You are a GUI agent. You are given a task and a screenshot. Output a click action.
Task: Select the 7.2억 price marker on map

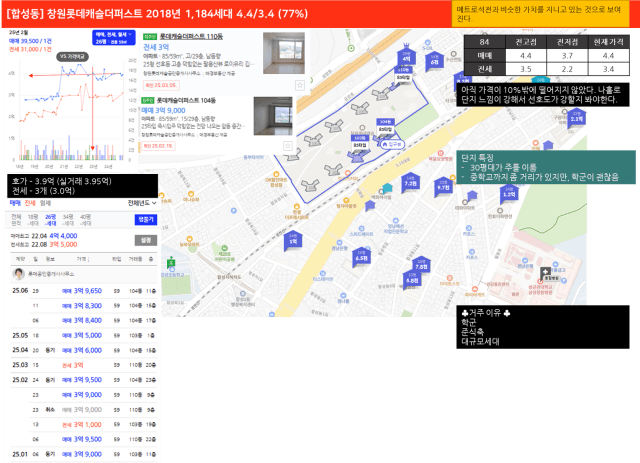410,183
